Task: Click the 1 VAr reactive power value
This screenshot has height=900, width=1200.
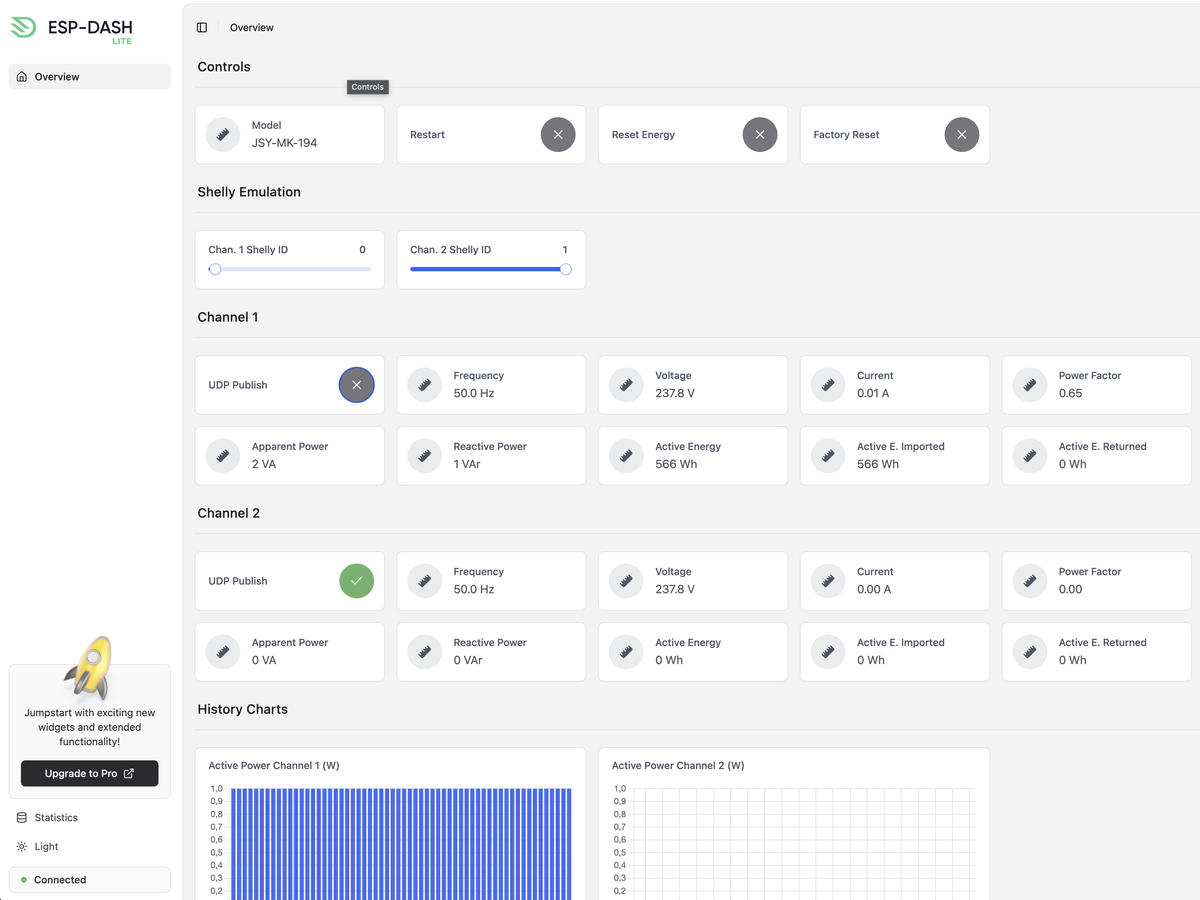Action: 467,464
